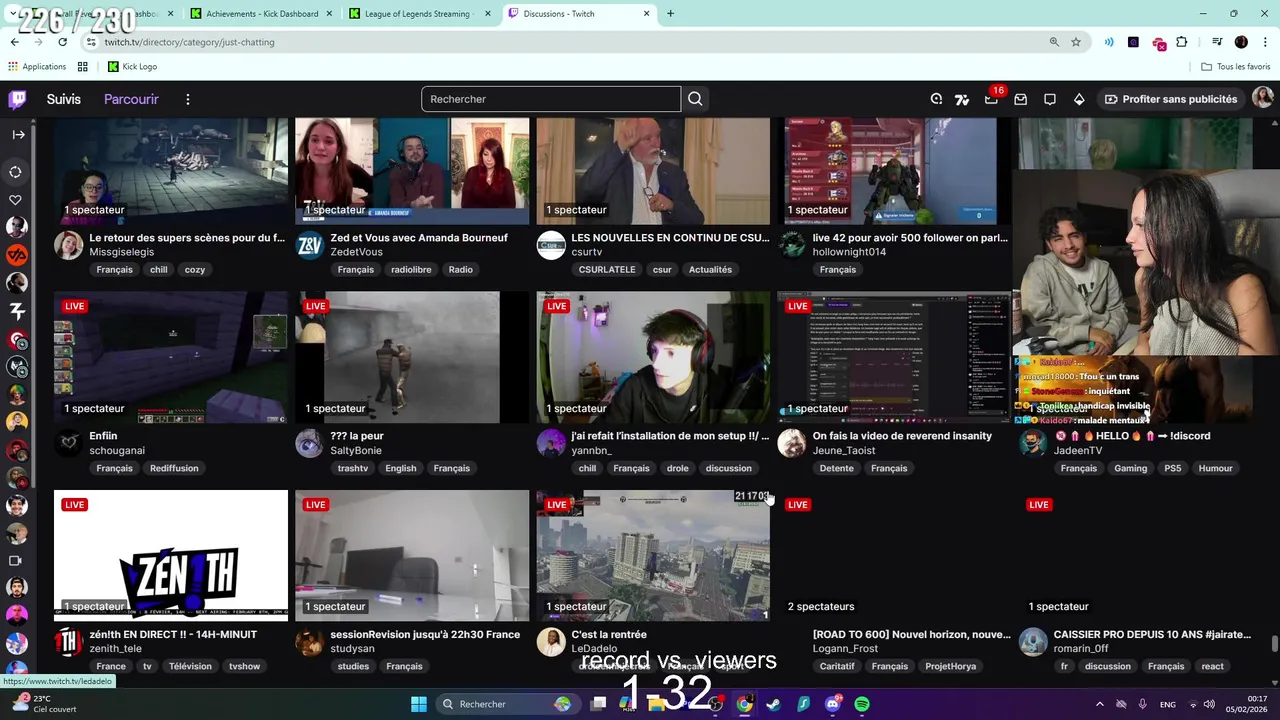Click the studysan channel avatar
1280x720 pixels.
pyautogui.click(x=310, y=641)
